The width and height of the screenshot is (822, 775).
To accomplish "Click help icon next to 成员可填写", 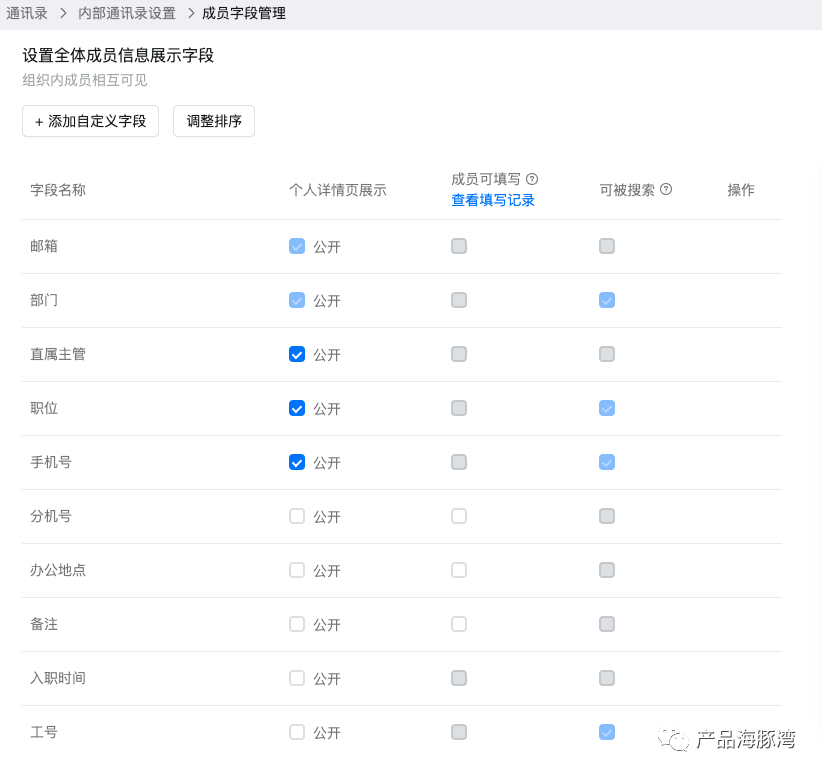I will click(x=532, y=179).
